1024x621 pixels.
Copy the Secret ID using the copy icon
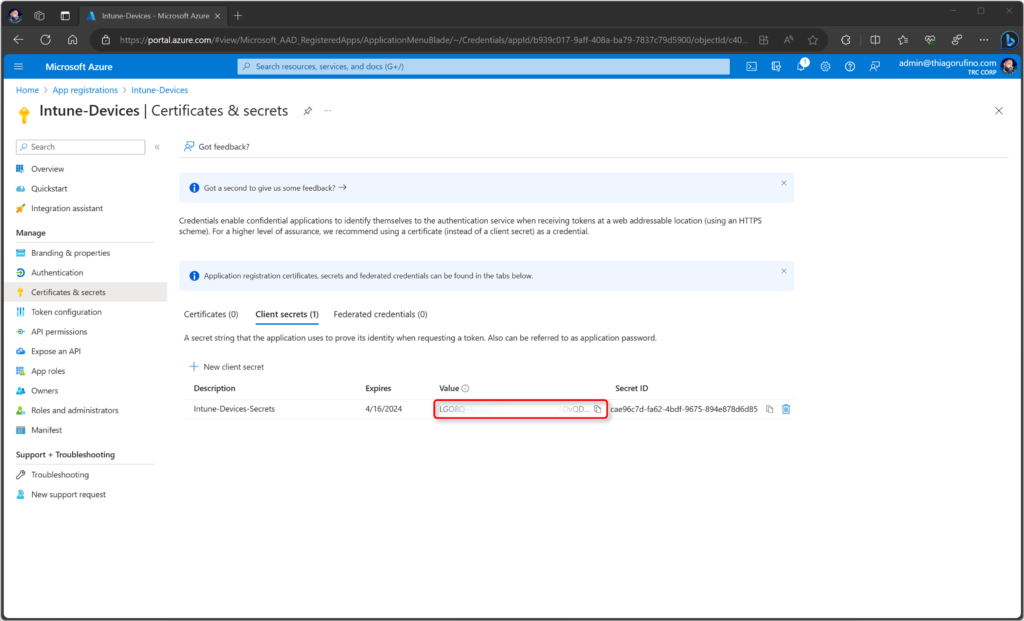770,409
